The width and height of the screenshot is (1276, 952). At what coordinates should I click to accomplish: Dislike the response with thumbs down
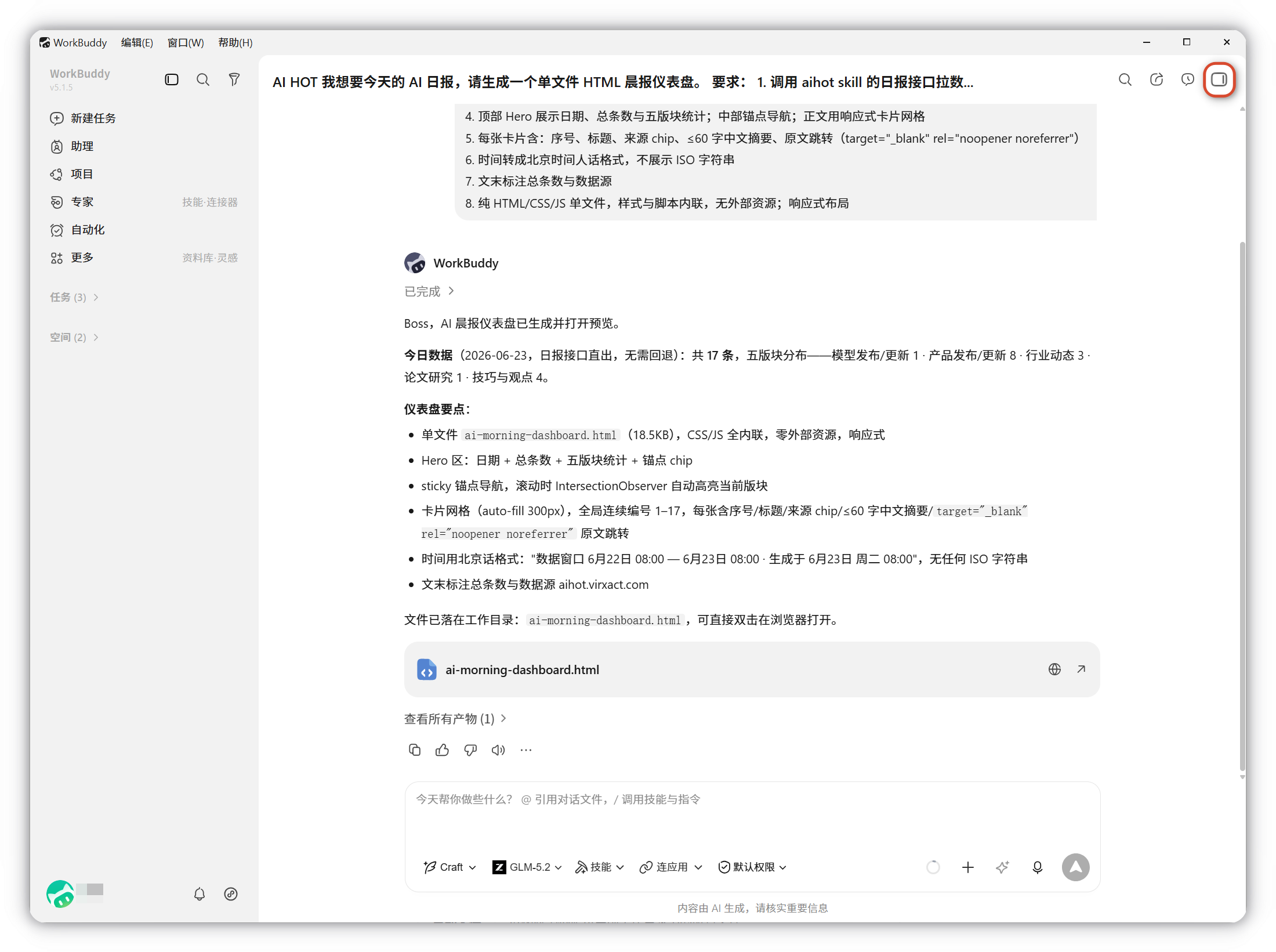[x=470, y=750]
